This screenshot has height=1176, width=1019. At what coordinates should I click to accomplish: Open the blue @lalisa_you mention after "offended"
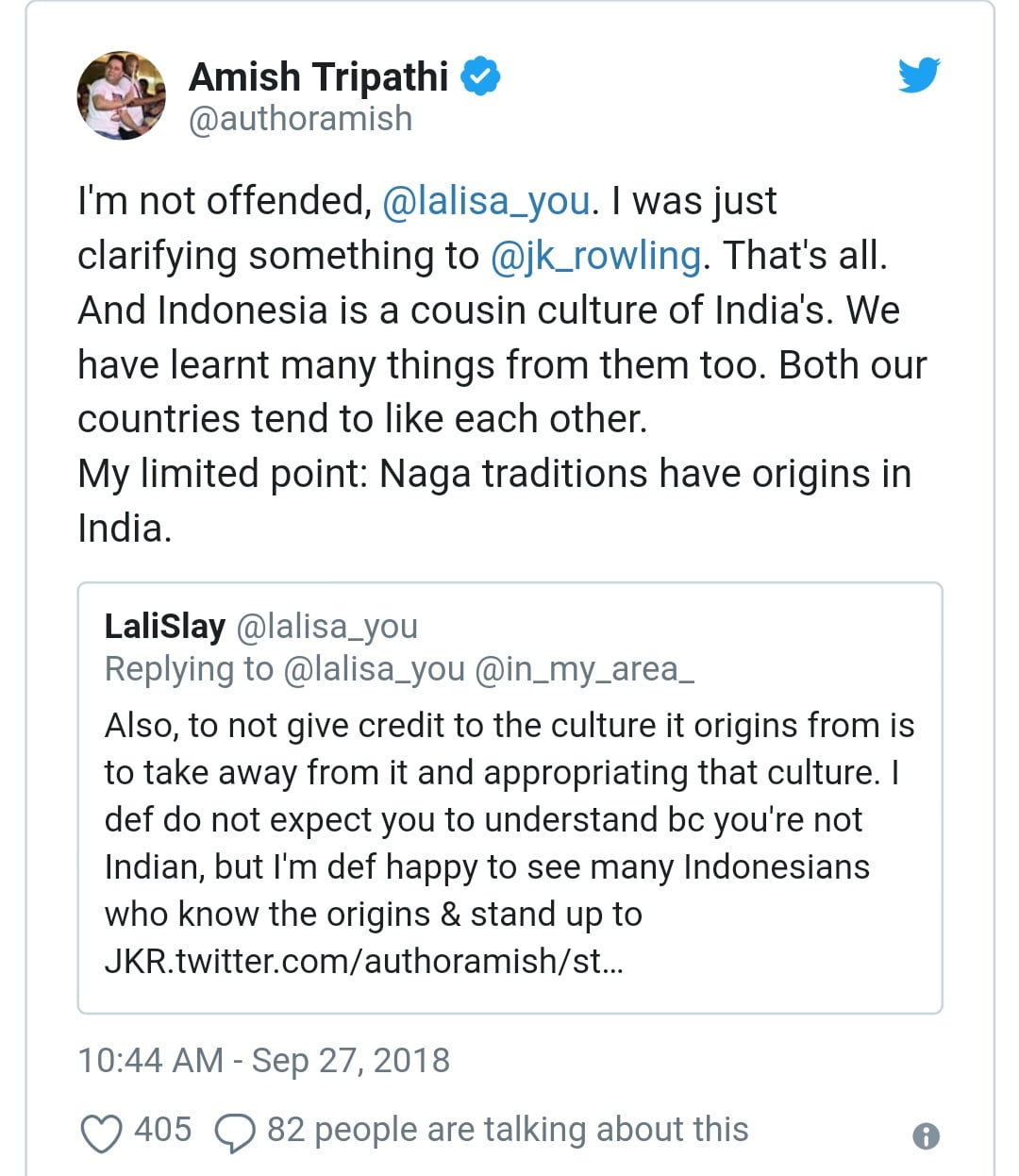click(486, 201)
